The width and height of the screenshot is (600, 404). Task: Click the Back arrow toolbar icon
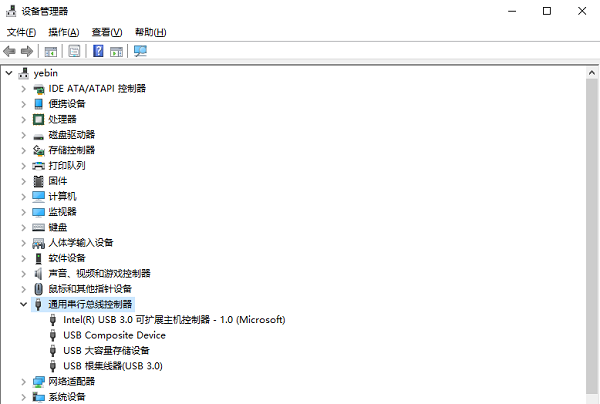point(9,51)
